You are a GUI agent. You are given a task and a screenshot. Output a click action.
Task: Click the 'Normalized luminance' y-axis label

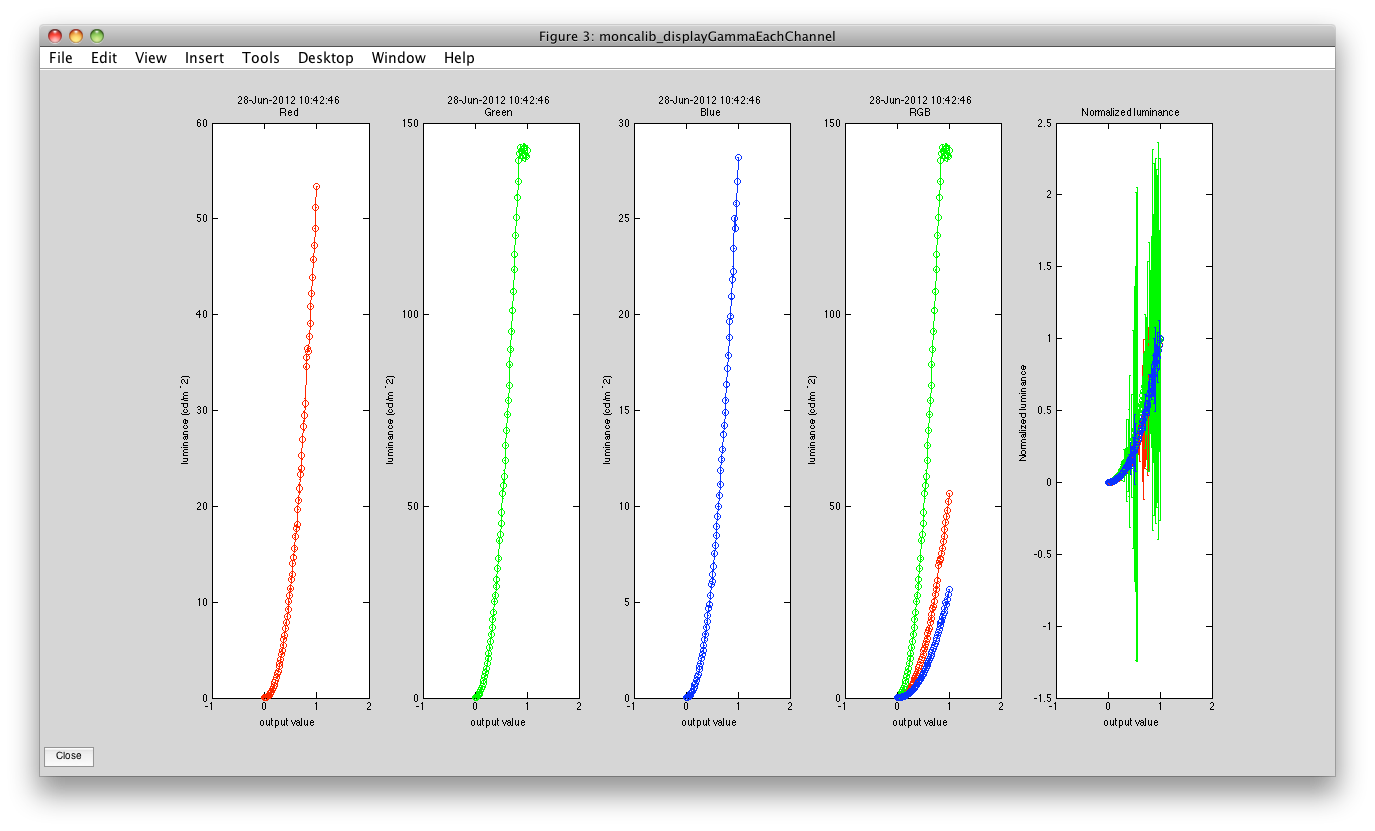click(x=1023, y=411)
